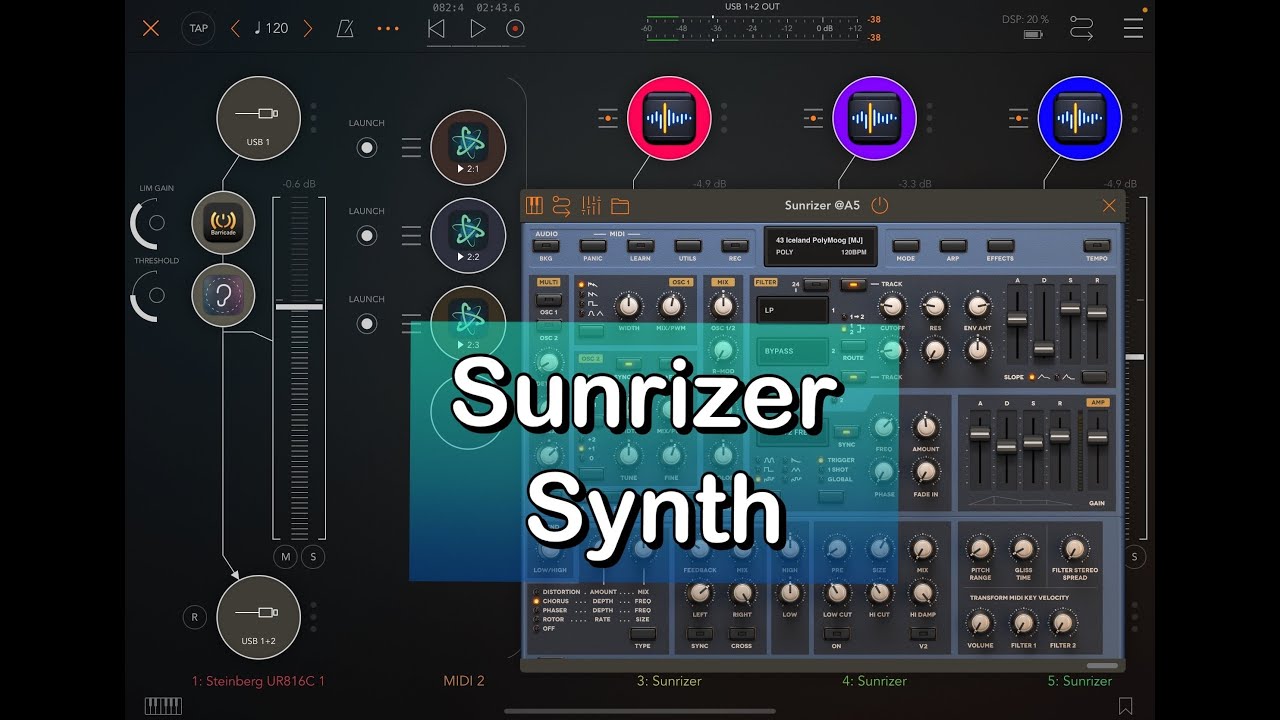Rewind the transport to start
This screenshot has width=1280, height=720.
(436, 28)
